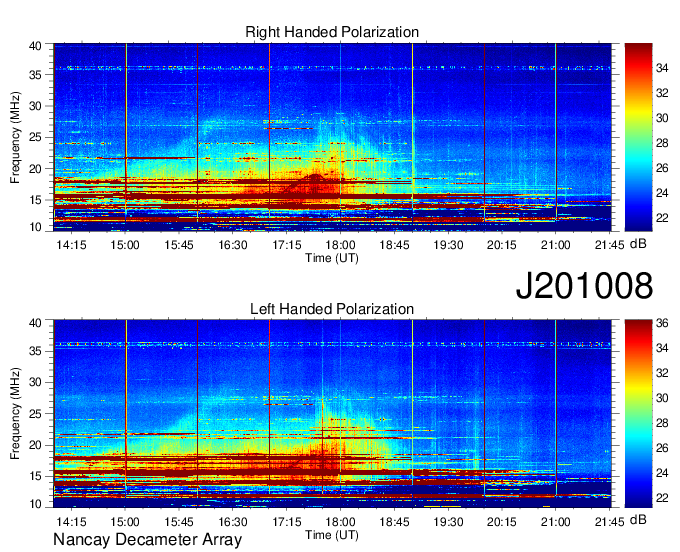The width and height of the screenshot is (680, 552).
Task: Click 21:45 tick on Right Handed plot
Action: pos(609,245)
